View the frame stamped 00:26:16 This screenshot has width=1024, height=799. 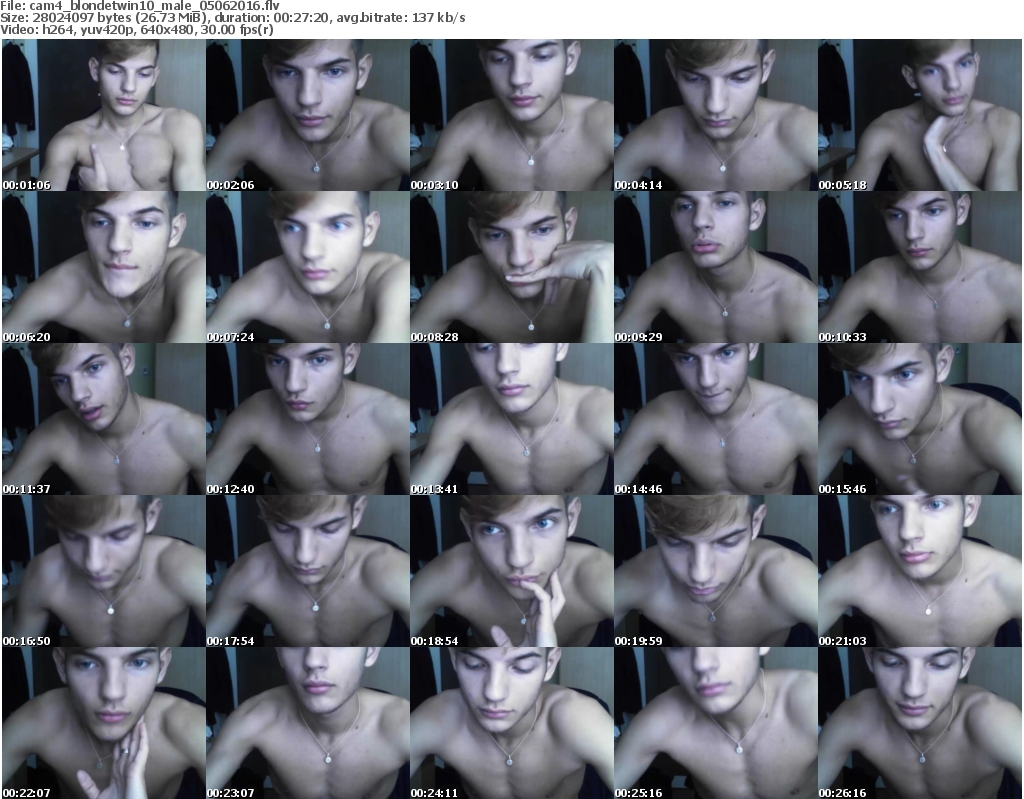[920, 723]
